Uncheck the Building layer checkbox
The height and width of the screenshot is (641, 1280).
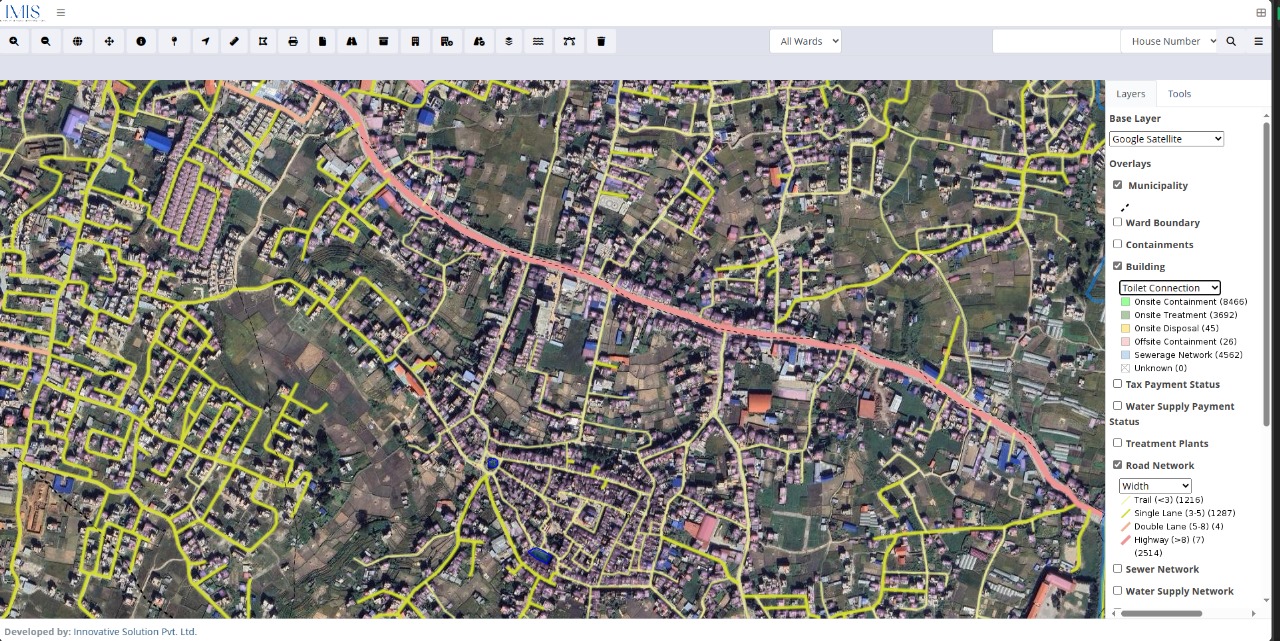[x=1117, y=266]
